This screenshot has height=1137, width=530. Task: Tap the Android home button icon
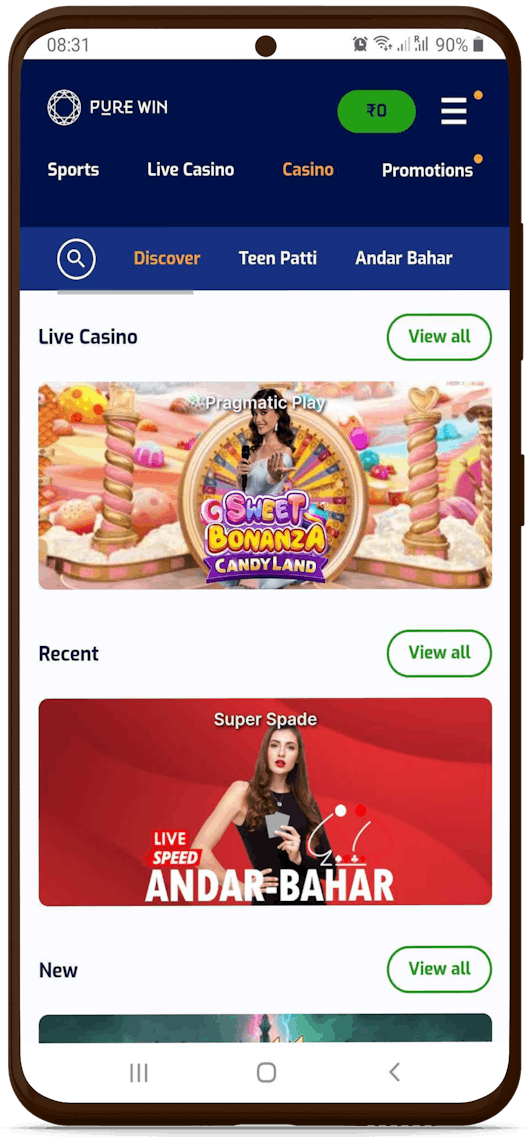(266, 1072)
